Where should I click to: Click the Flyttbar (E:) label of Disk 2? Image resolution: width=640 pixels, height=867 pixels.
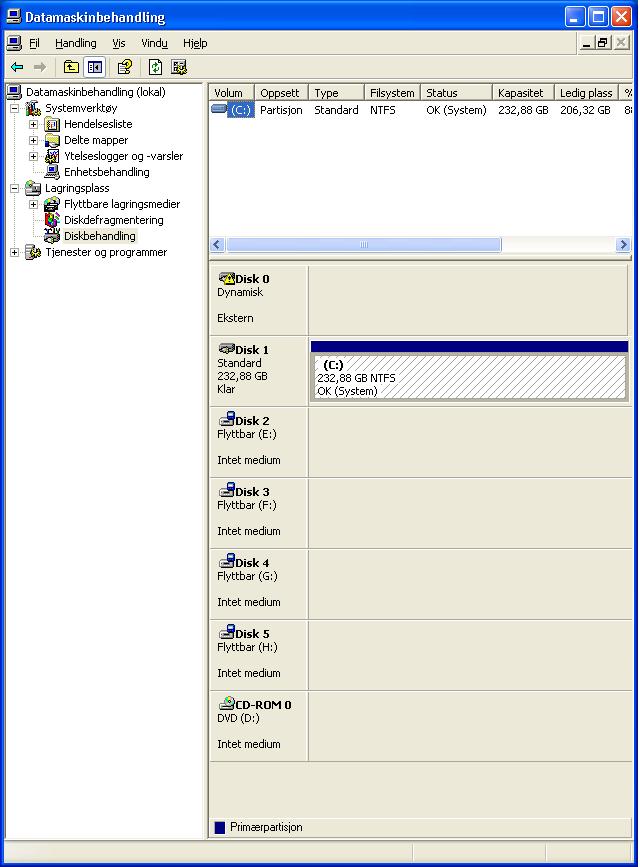tap(247, 434)
